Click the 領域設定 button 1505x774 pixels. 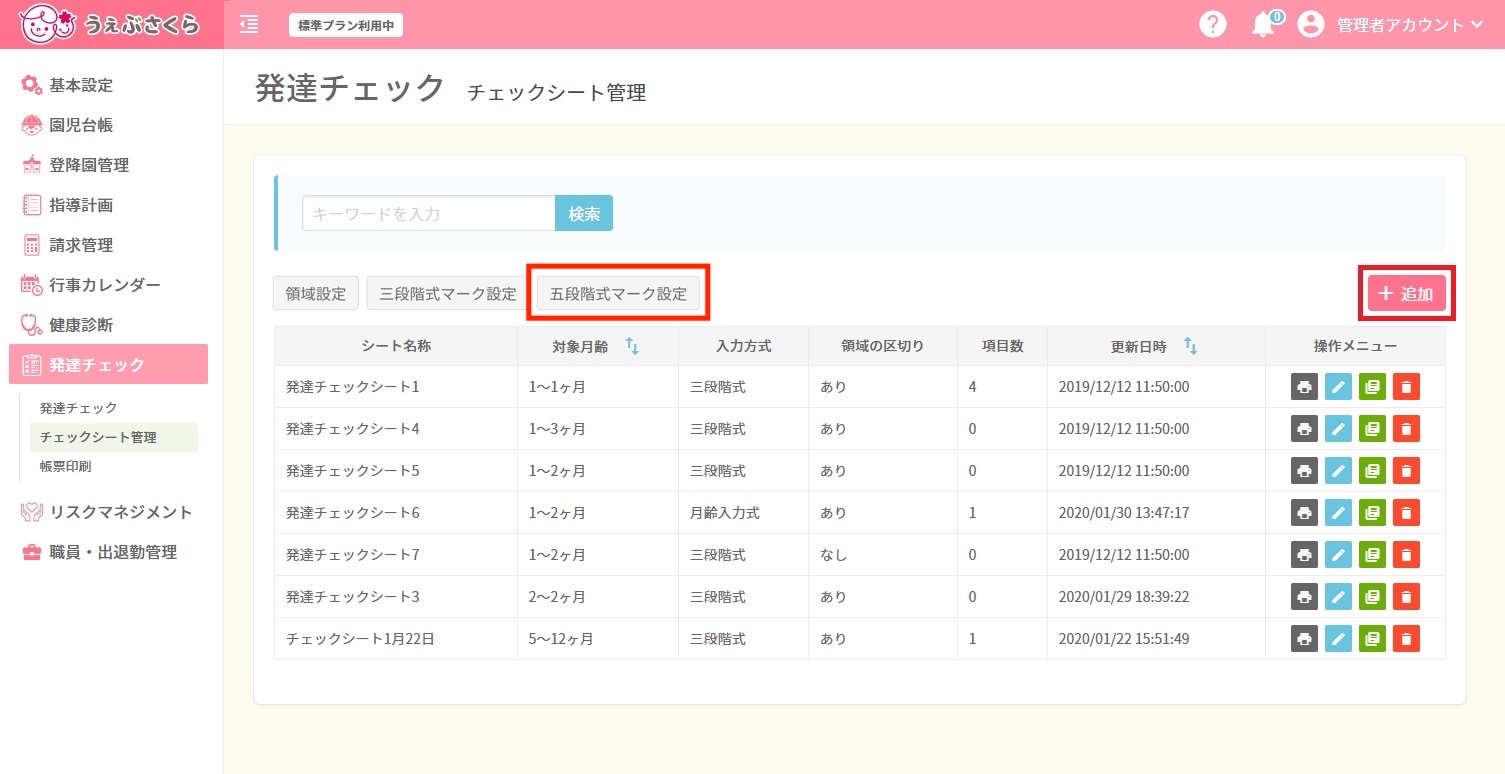tap(316, 294)
